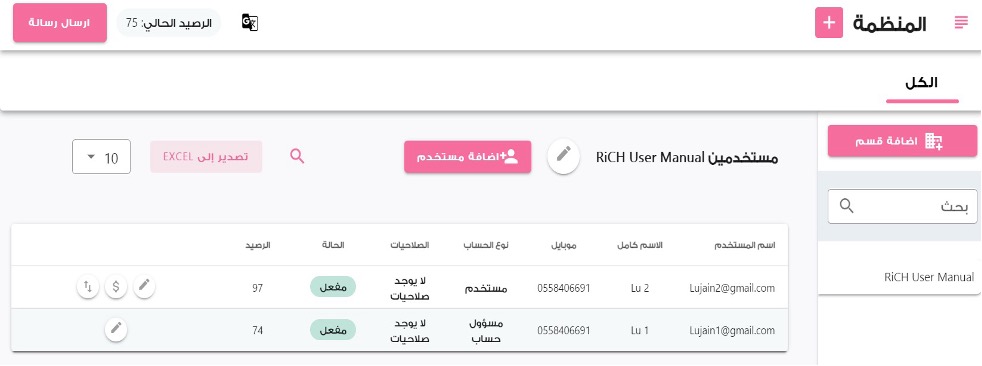Edit the Lujain2@gmail.com user row pencil
The height and width of the screenshot is (366, 982).
point(144,286)
